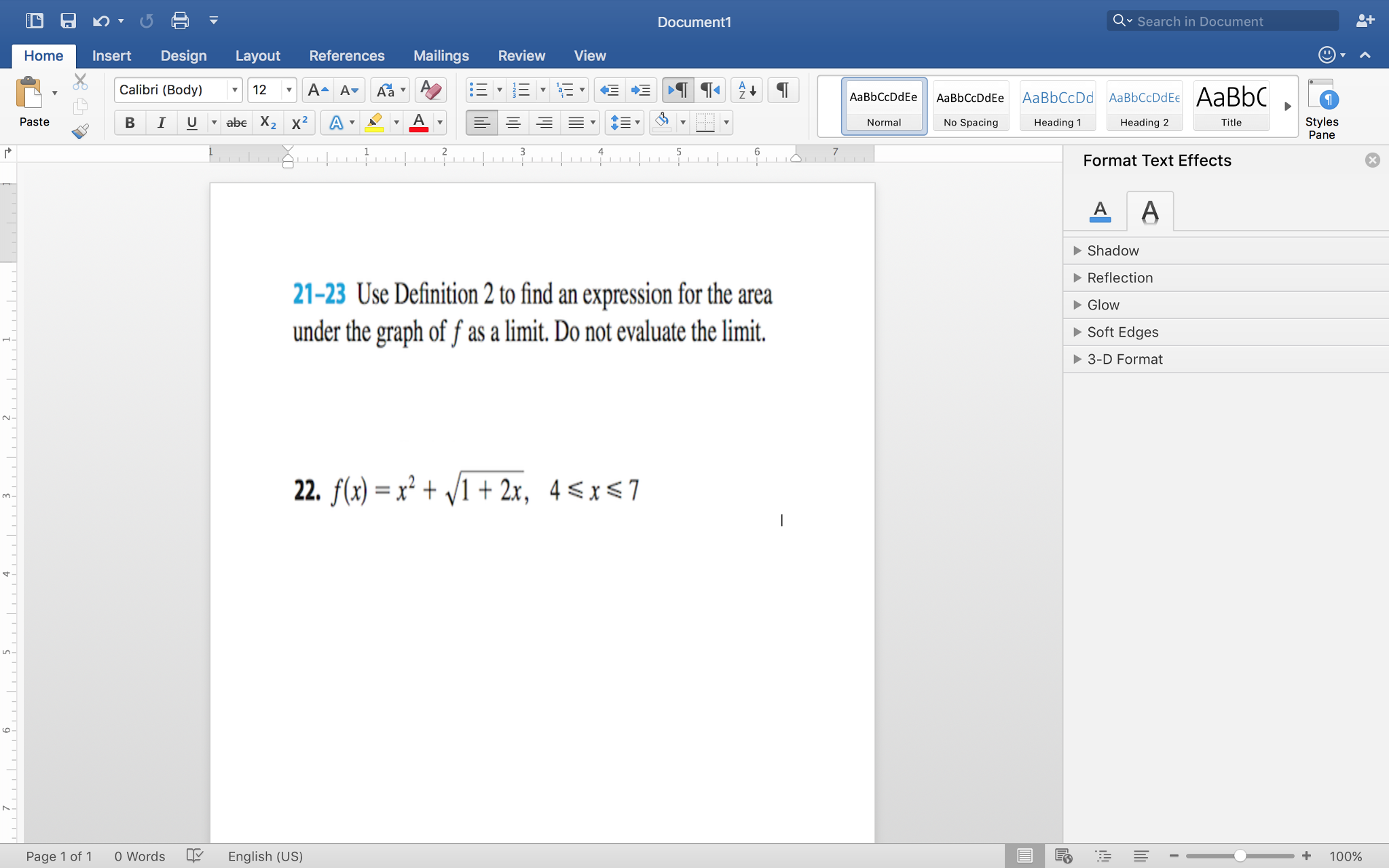Screen dimensions: 1389x868
Task: Click English (US) language in status bar
Action: click(265, 856)
